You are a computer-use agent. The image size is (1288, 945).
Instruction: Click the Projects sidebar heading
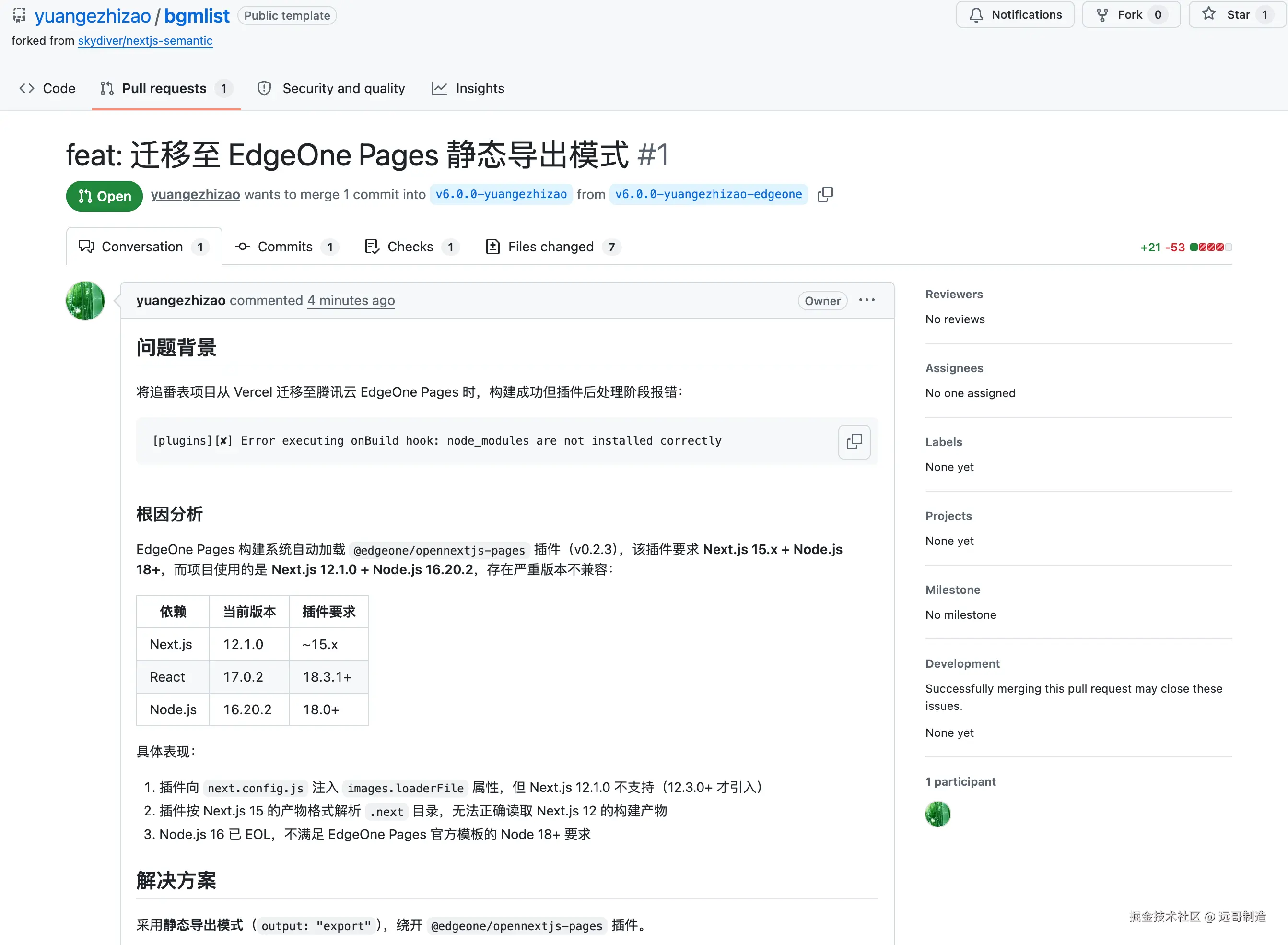point(948,515)
